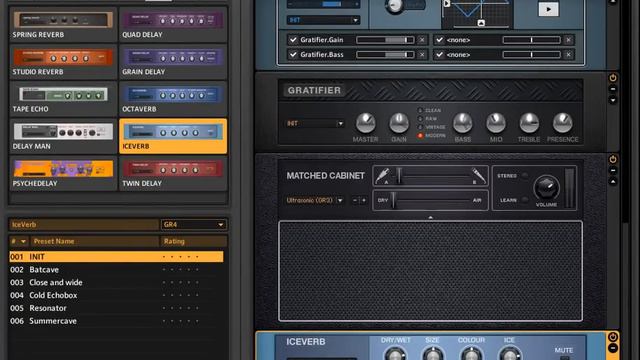Select previous cabinet with minus stepper

(355, 200)
